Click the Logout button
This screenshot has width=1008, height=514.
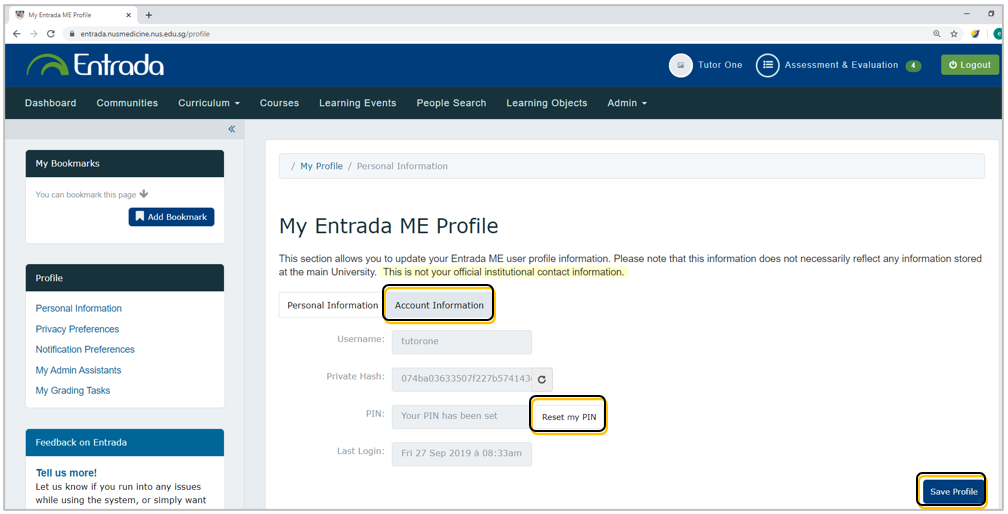(x=970, y=65)
